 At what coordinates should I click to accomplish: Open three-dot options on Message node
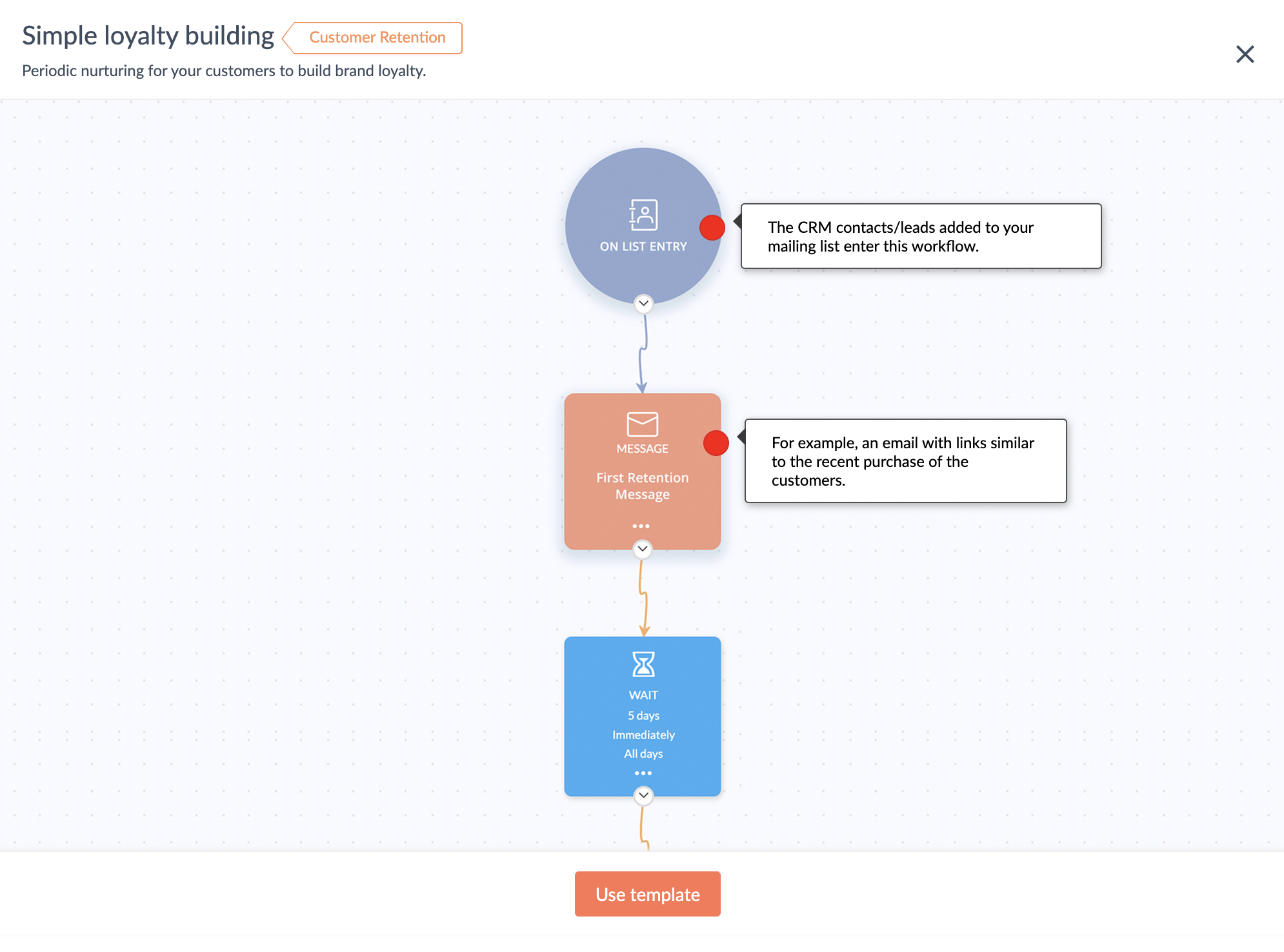coord(641,526)
